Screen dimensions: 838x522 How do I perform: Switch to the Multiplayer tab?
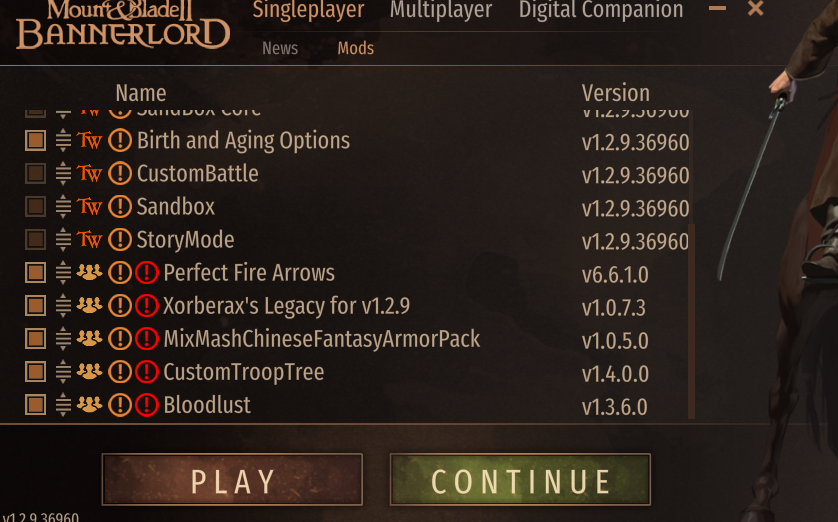coord(441,10)
